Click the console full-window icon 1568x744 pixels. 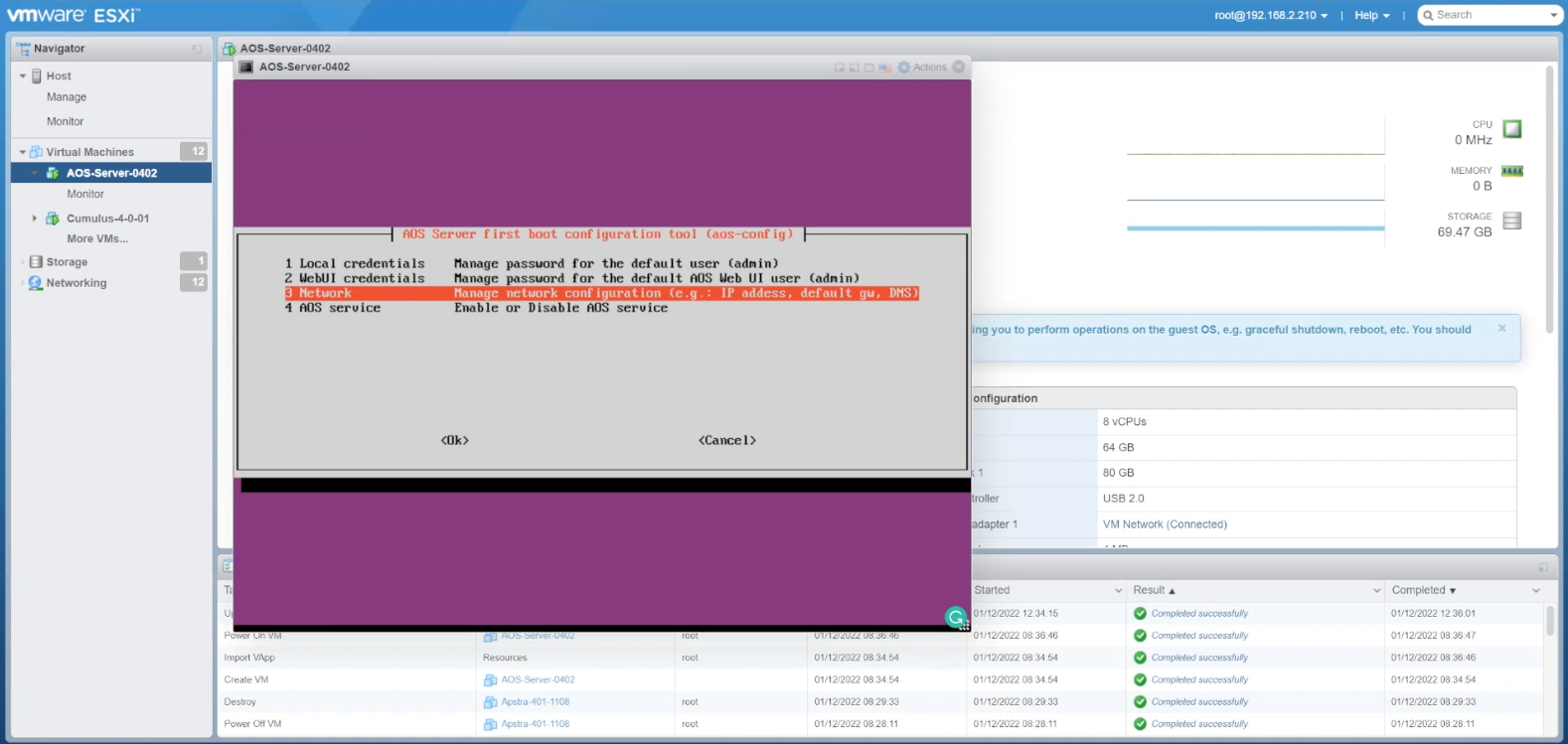(x=869, y=68)
